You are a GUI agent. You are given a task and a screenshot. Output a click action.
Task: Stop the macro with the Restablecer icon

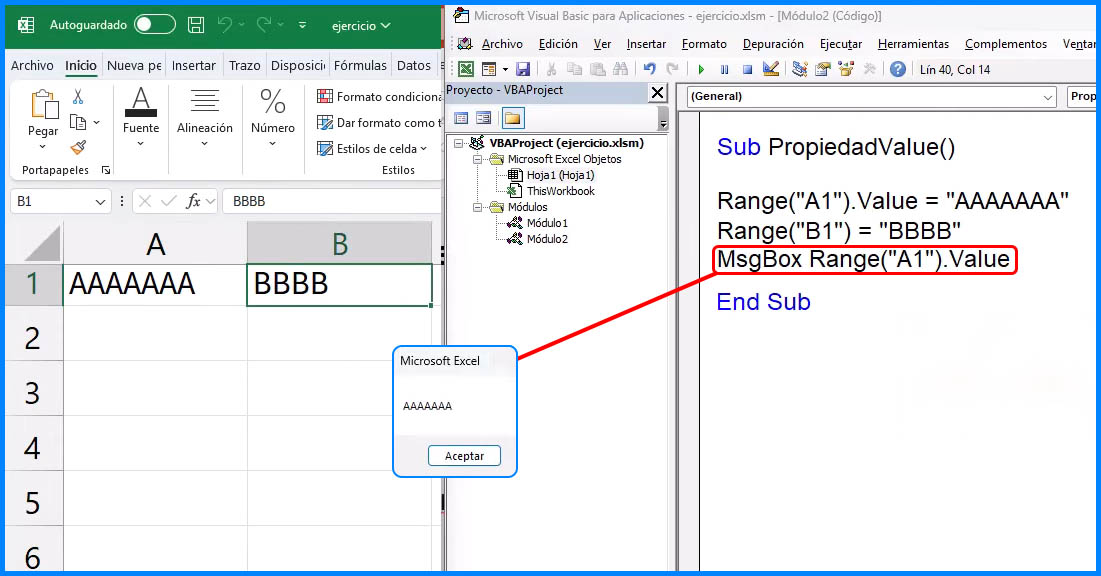coord(748,68)
